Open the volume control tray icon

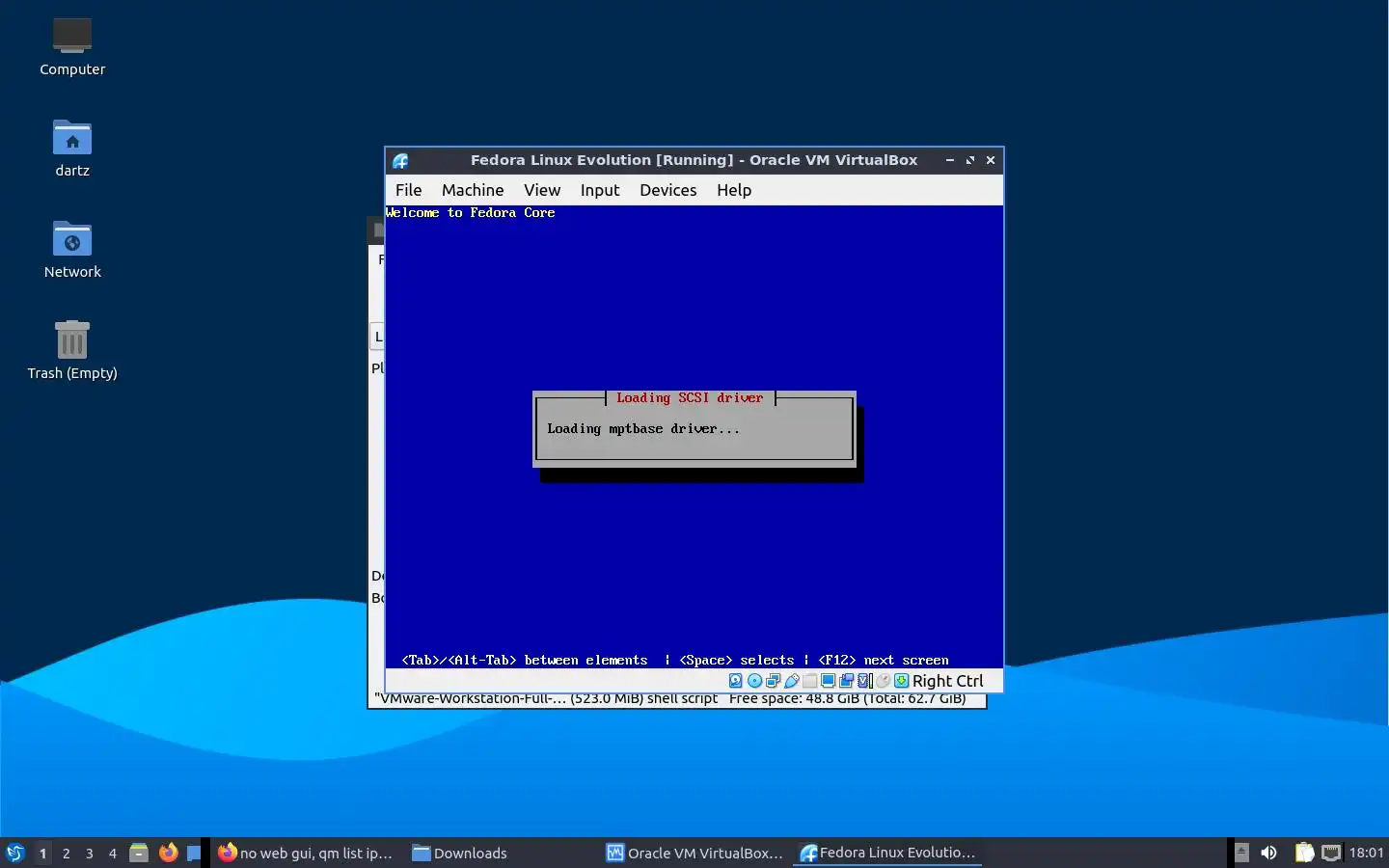(x=1268, y=853)
